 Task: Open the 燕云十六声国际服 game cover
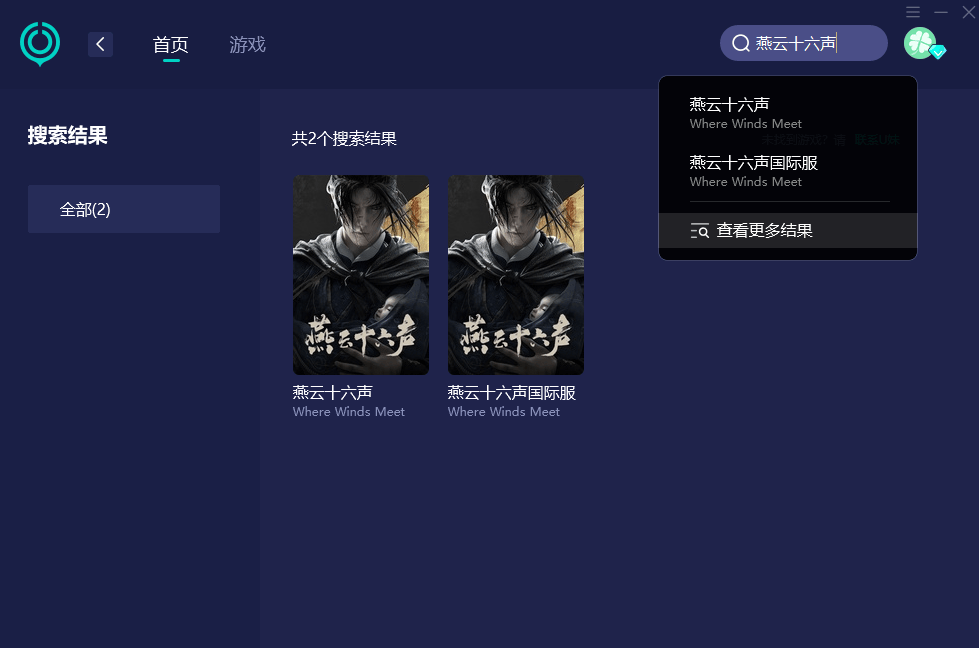[x=516, y=275]
